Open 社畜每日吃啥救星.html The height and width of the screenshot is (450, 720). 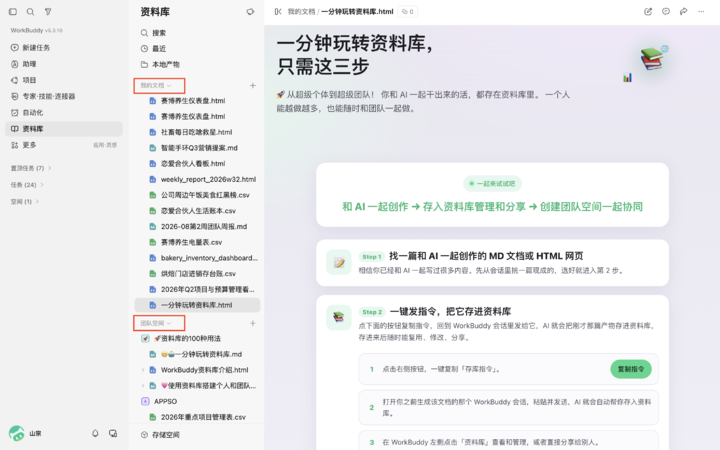(197, 132)
